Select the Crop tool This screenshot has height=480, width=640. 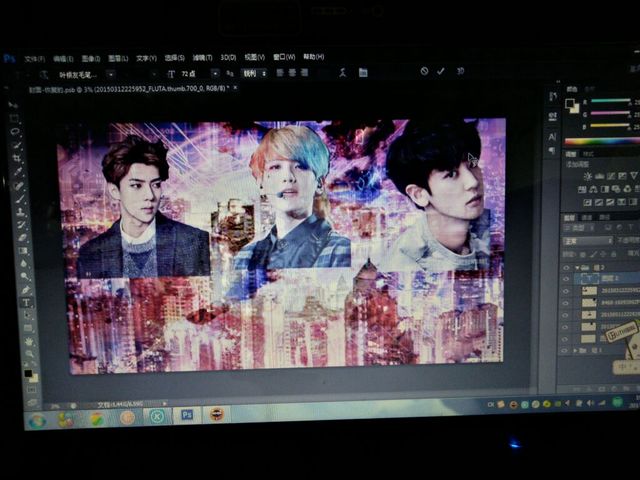tap(17, 158)
